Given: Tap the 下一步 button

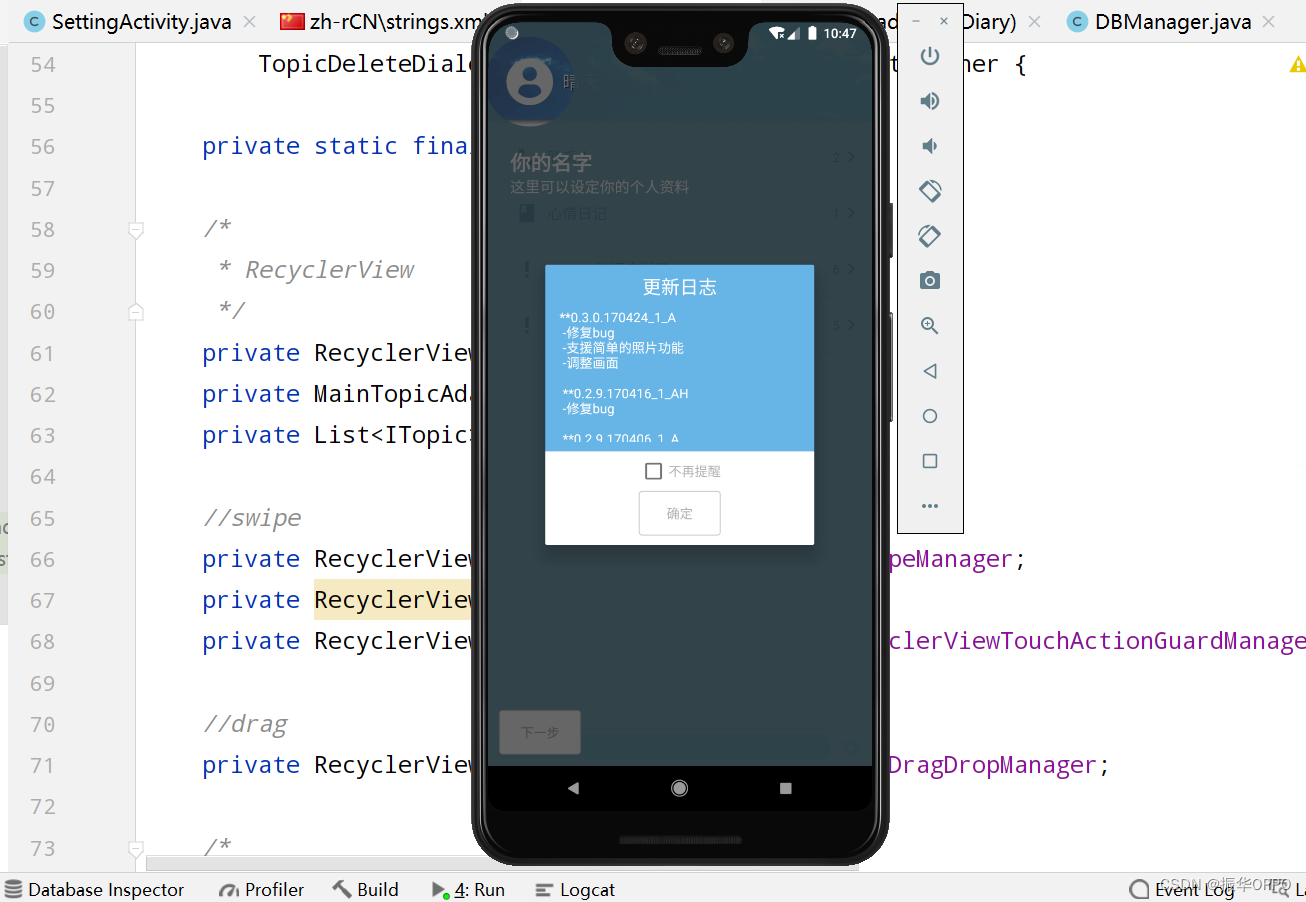Looking at the screenshot, I should click(540, 732).
